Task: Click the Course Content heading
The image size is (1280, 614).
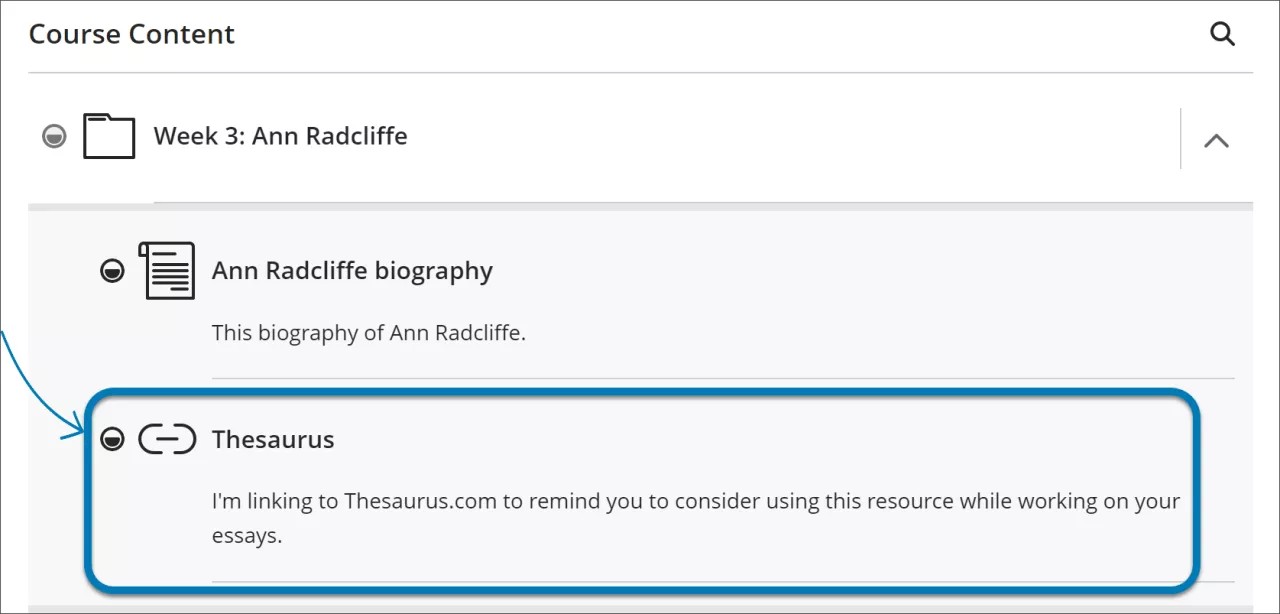Action: [131, 33]
